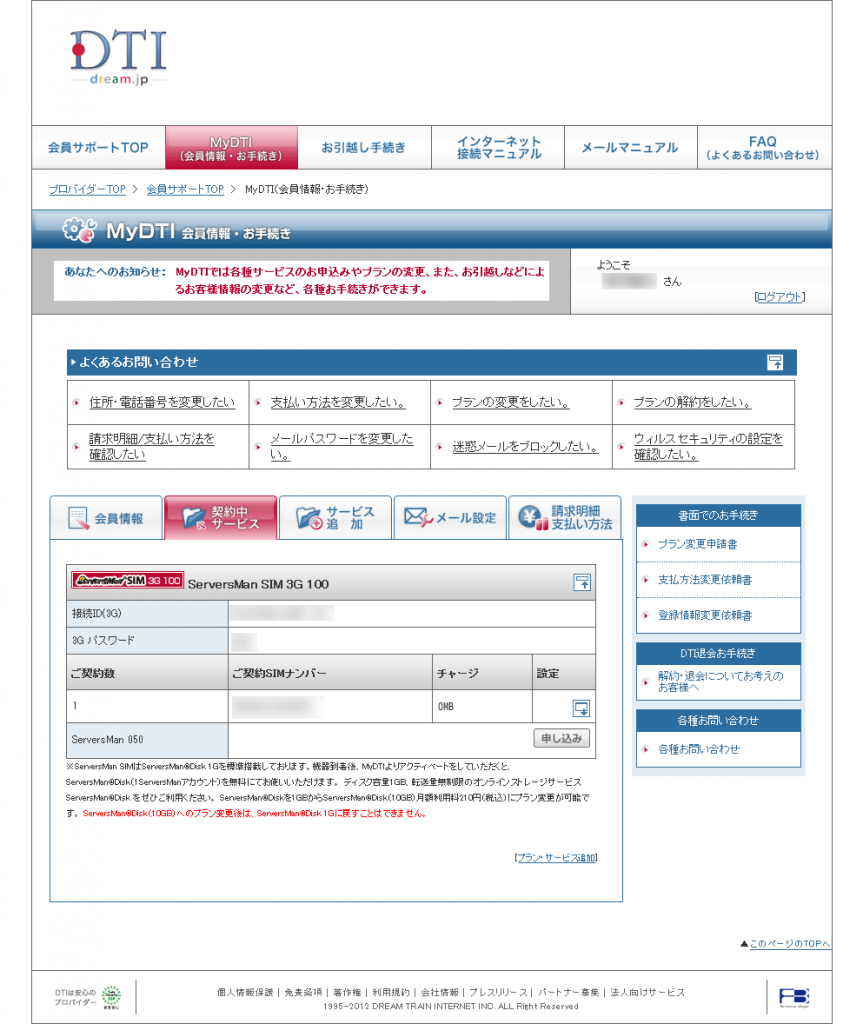The image size is (863, 1024).
Task: Open the 設定 dropdown icon in contract row 1
Action: (581, 708)
